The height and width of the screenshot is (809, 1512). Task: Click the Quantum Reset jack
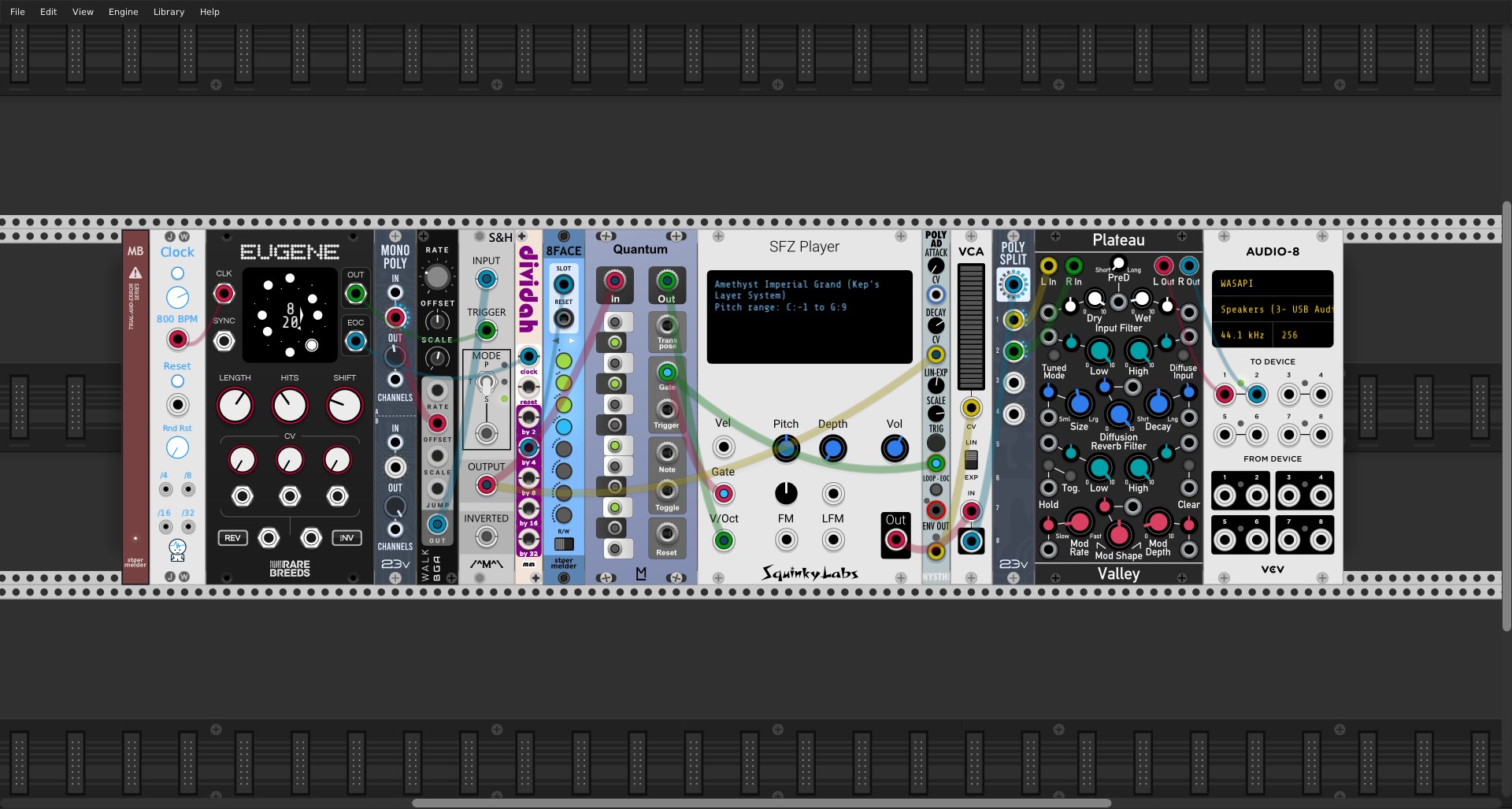tap(667, 534)
